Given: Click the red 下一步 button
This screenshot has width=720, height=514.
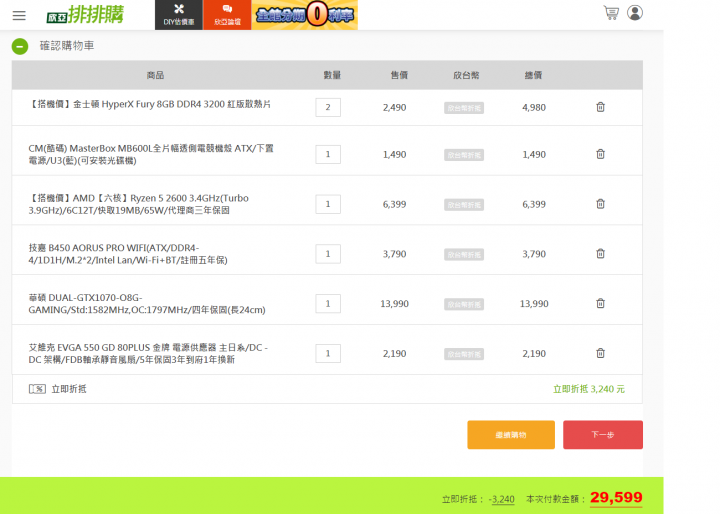Looking at the screenshot, I should tap(603, 435).
